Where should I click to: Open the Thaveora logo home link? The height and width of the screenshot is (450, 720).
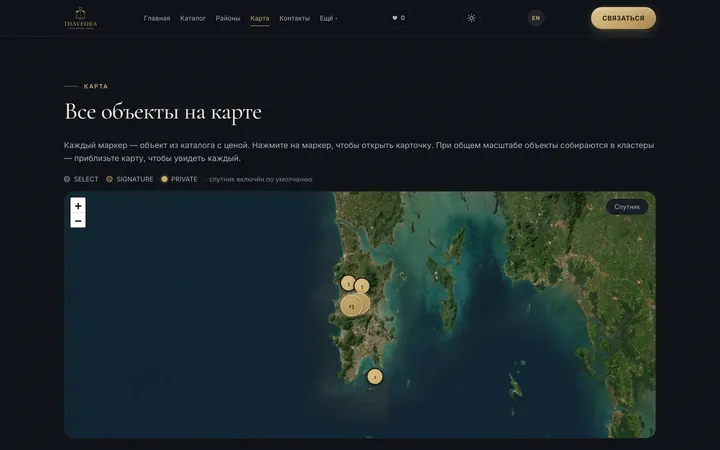80,18
